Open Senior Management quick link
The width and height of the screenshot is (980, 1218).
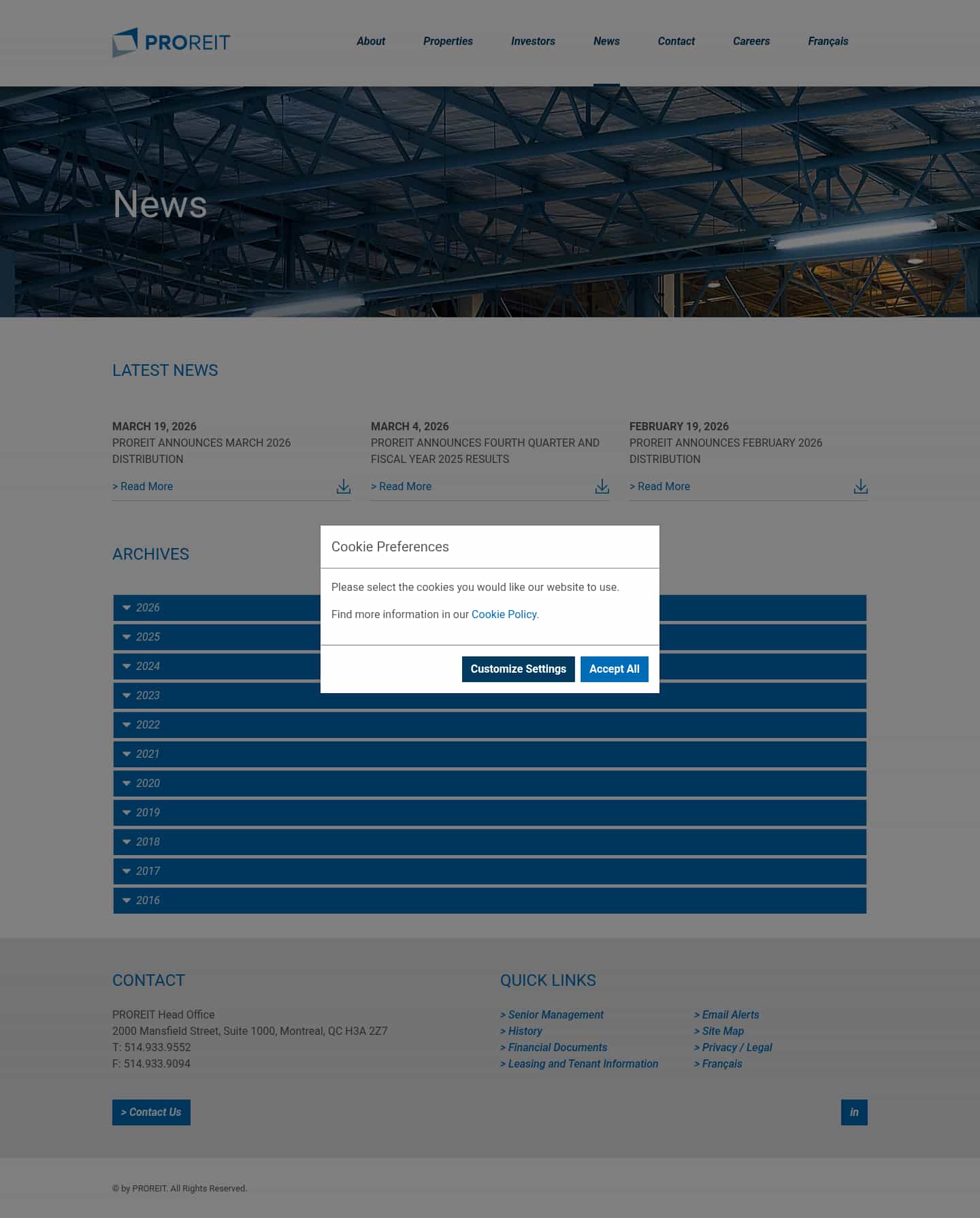pos(552,1015)
